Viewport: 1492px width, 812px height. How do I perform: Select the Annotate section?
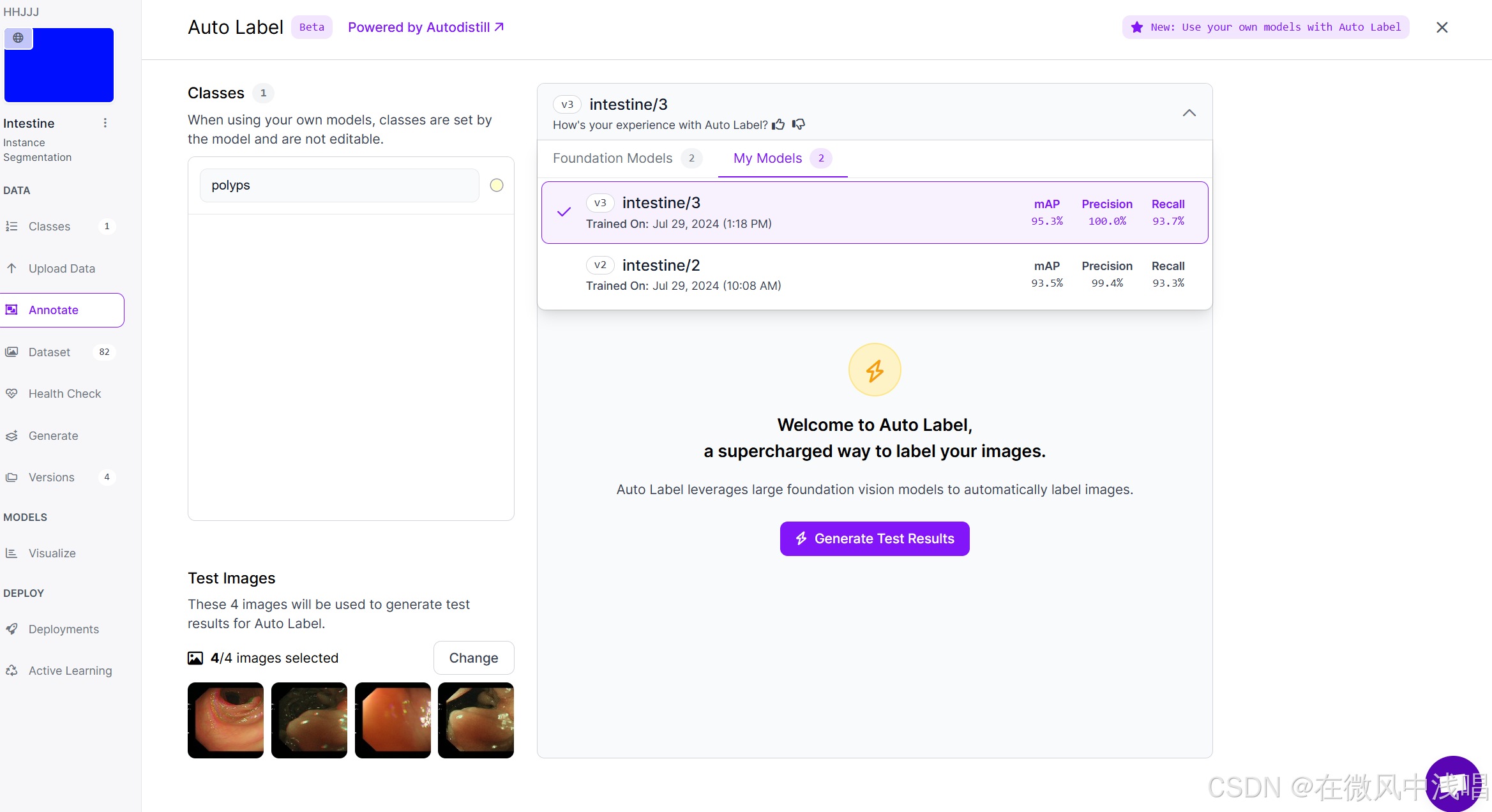click(x=54, y=310)
